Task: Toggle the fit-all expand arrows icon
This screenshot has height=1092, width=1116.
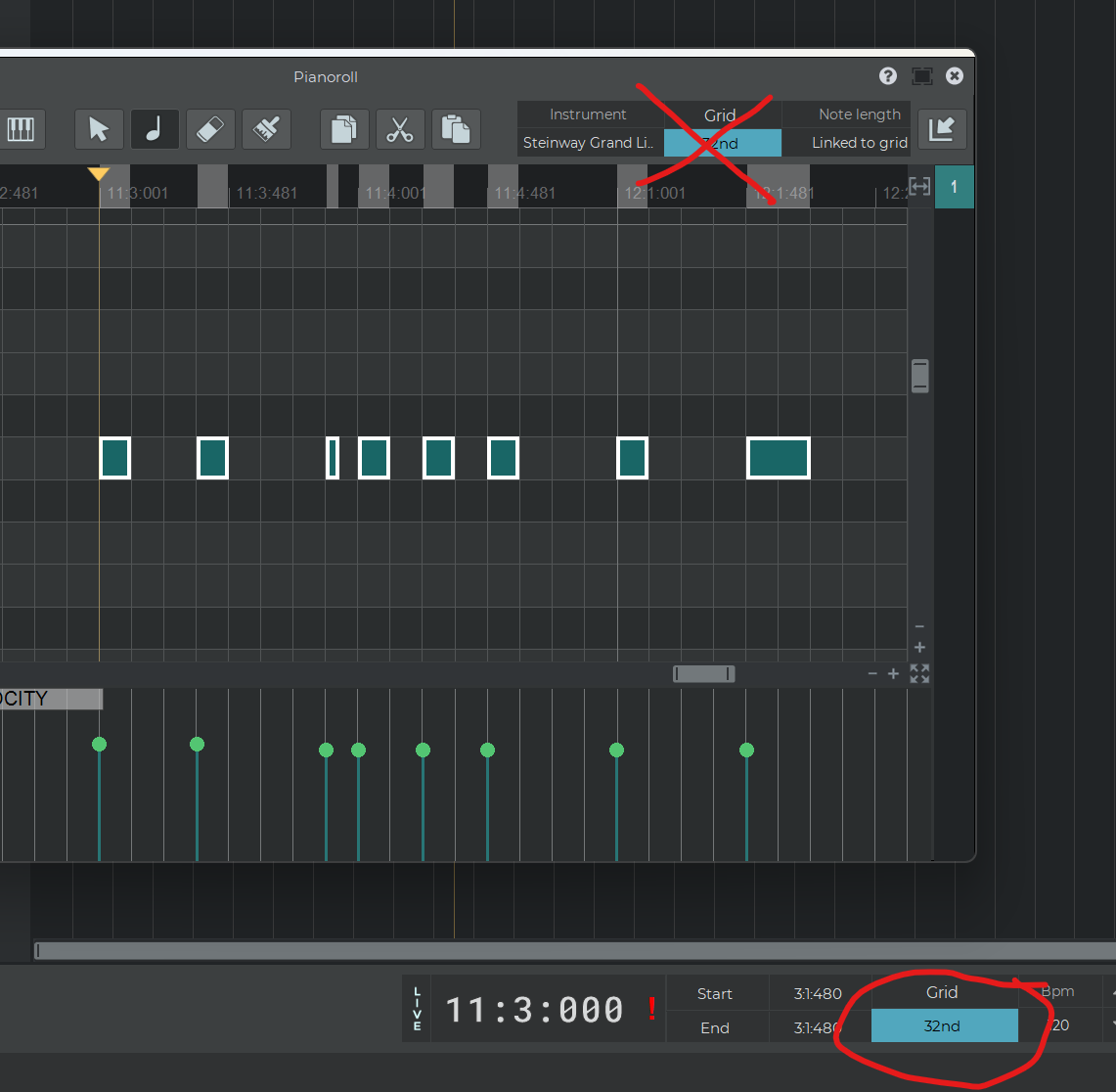Action: coord(919,673)
